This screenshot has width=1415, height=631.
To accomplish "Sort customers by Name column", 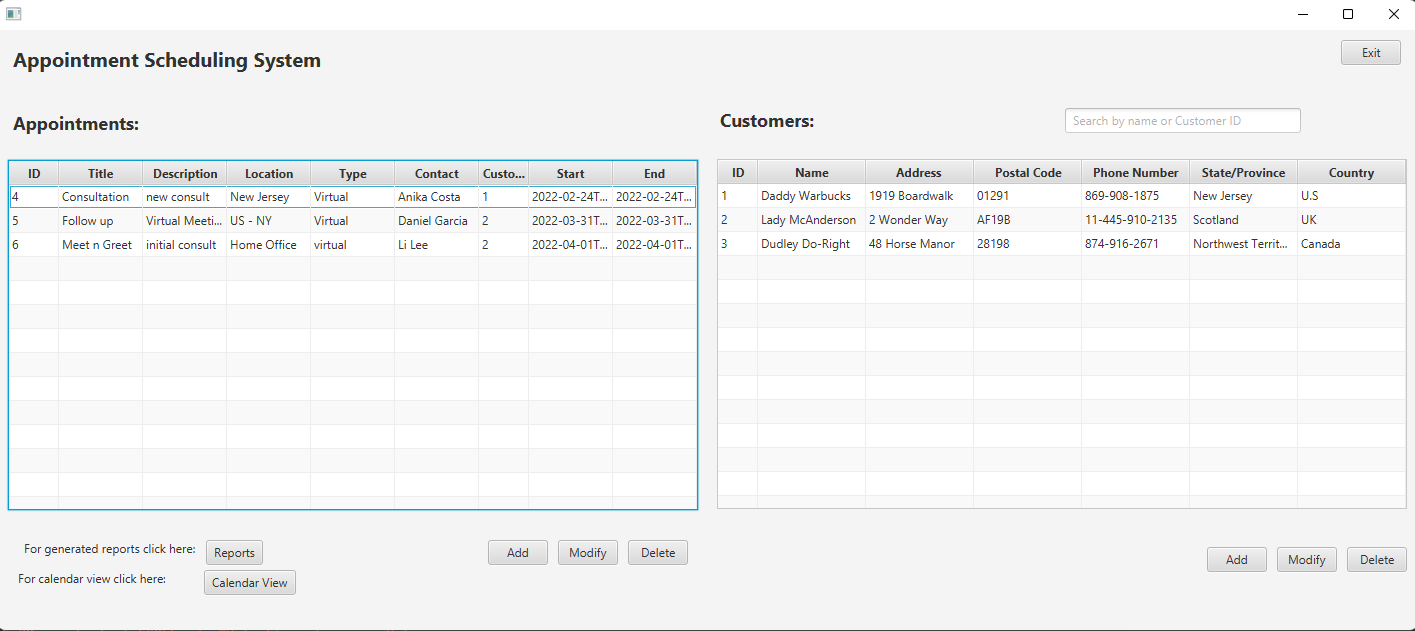I will coord(812,173).
